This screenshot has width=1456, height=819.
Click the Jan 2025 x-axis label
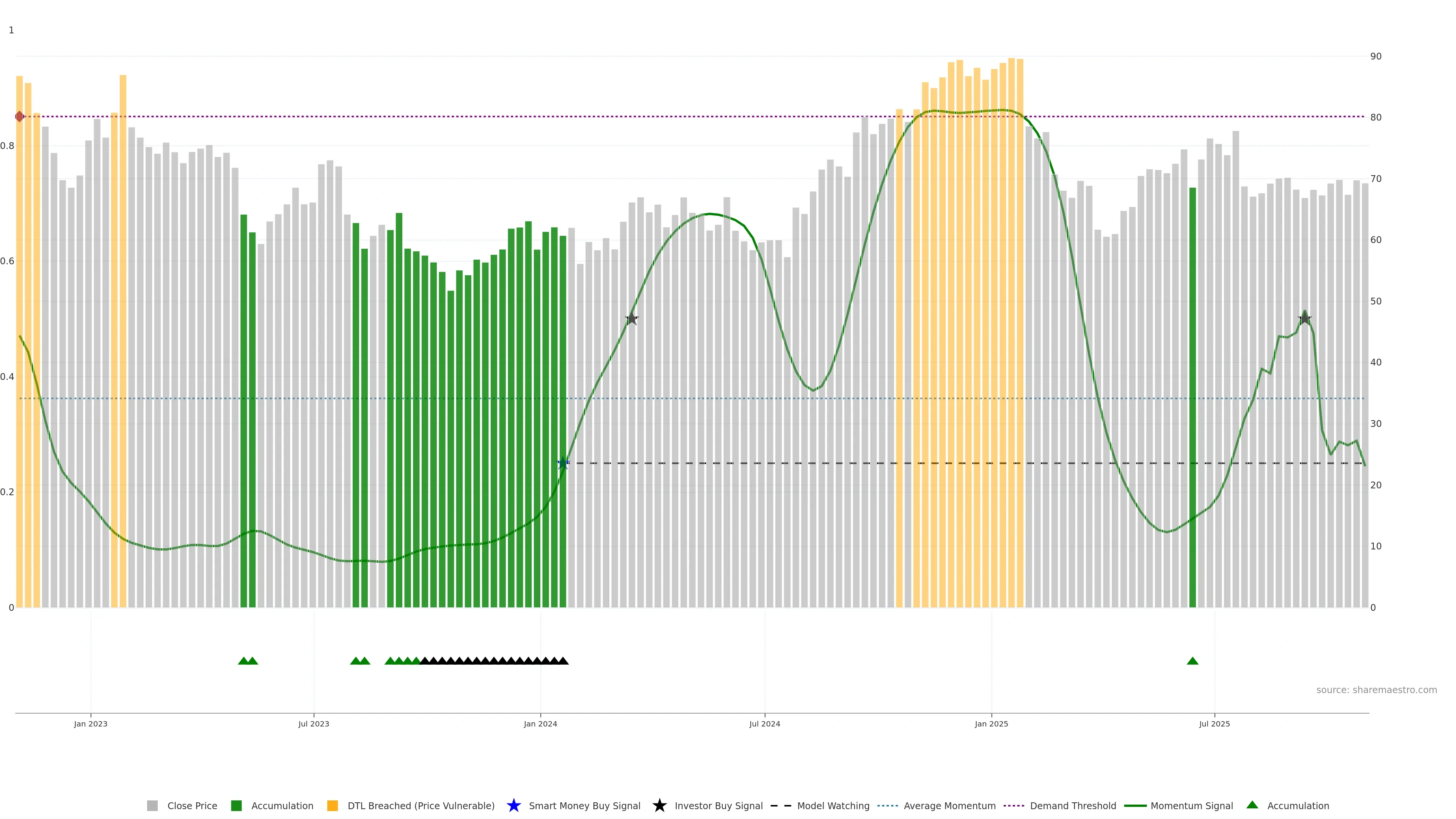point(991,723)
